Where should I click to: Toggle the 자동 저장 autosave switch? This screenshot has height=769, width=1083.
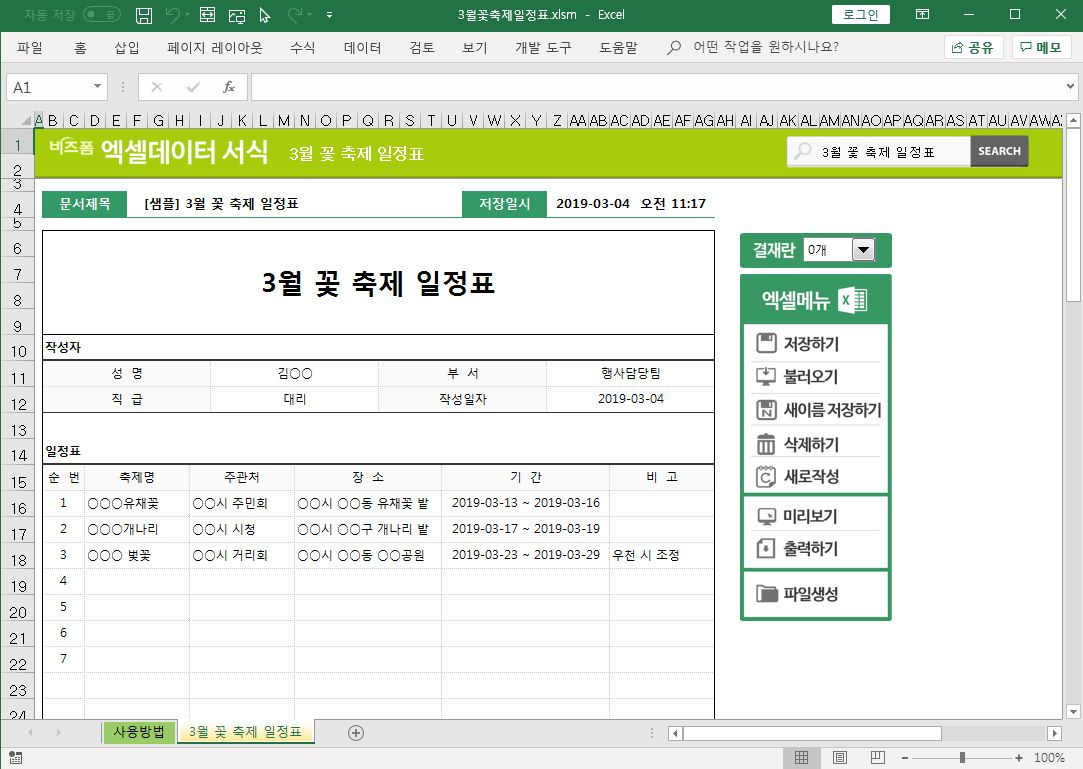(x=103, y=15)
